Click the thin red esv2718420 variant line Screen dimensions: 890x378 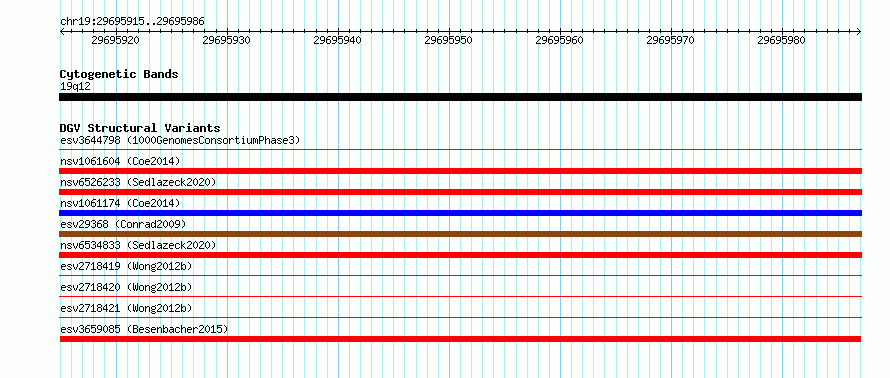pyautogui.click(x=460, y=296)
